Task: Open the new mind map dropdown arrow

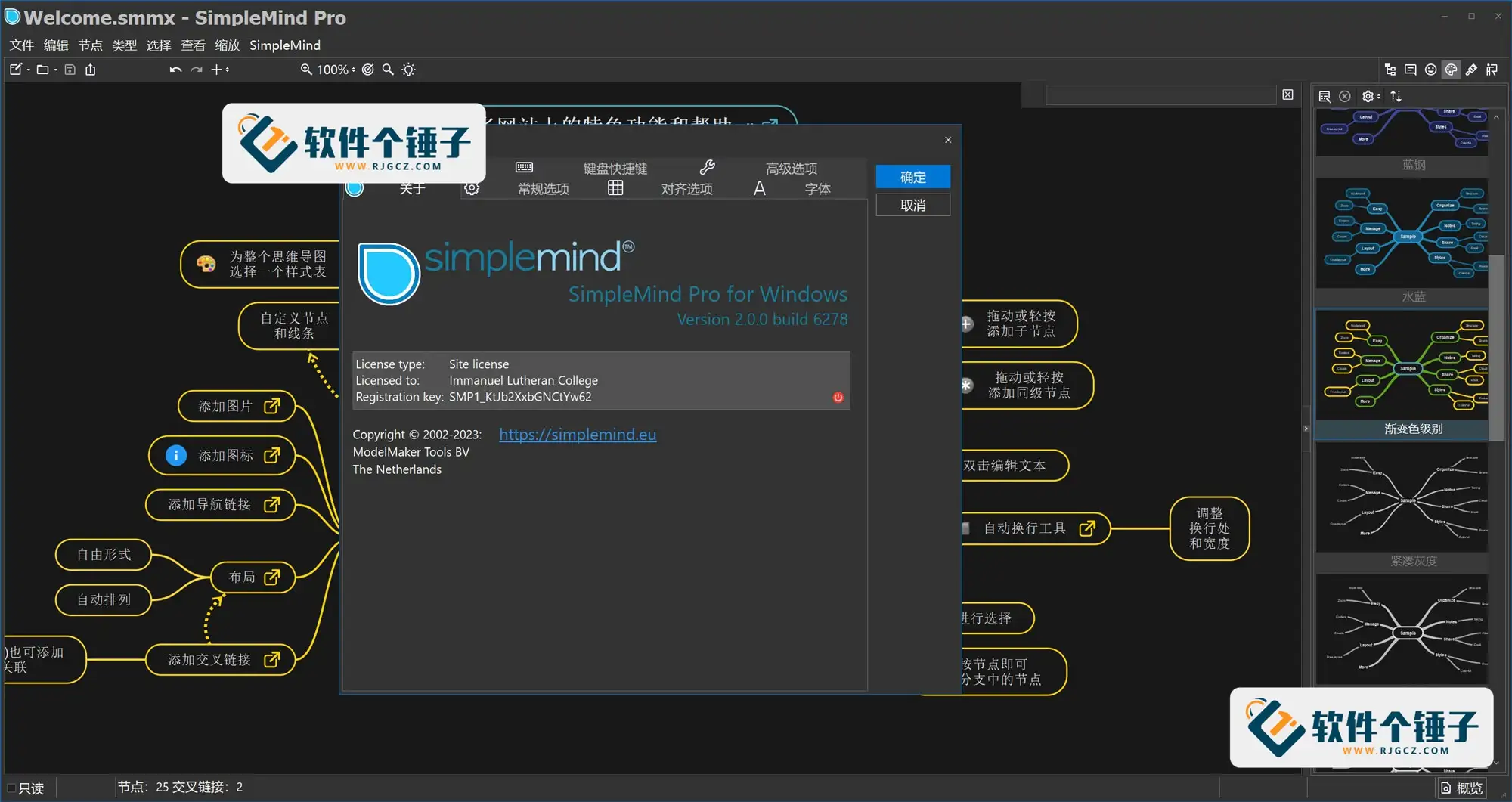Action: click(29, 70)
